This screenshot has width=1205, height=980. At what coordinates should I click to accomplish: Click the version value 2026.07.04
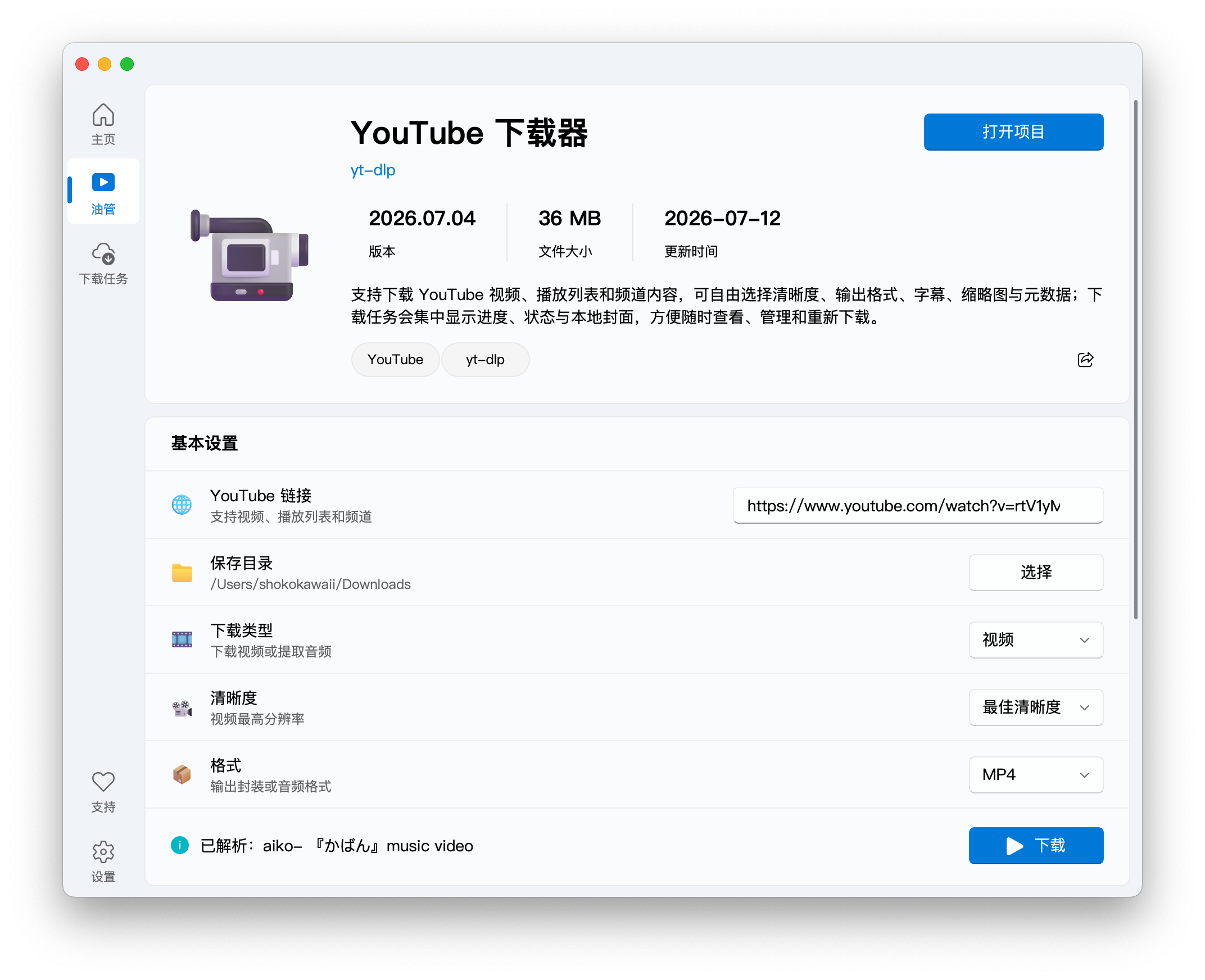[x=422, y=219]
